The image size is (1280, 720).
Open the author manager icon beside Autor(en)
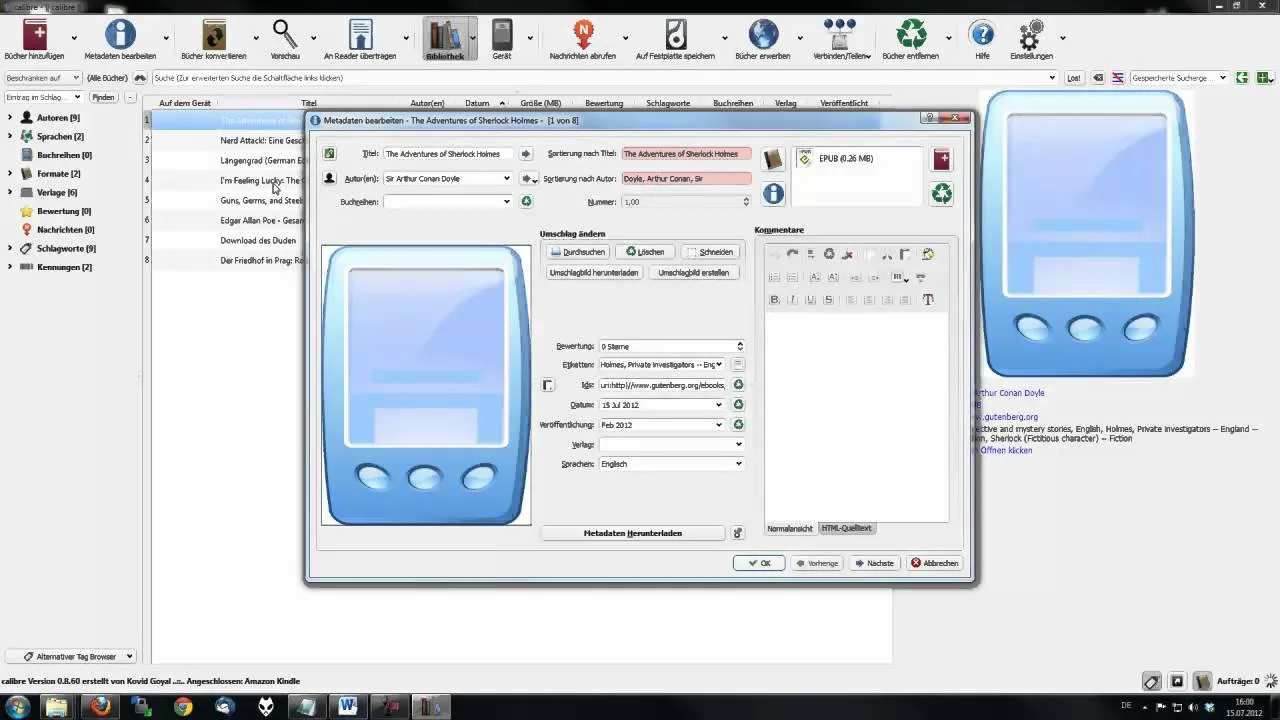pos(329,178)
